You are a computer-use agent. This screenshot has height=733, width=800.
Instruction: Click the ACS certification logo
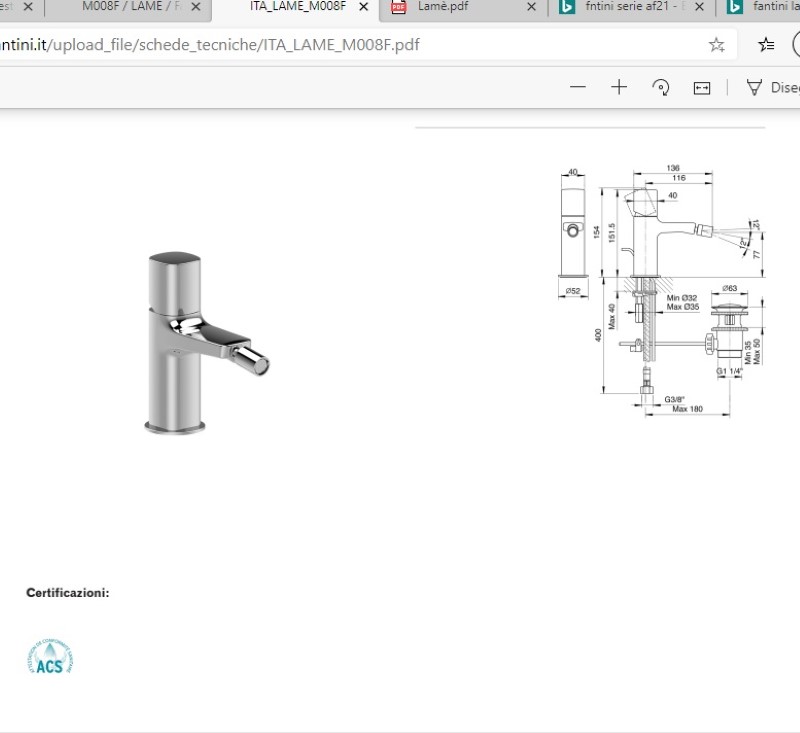pyautogui.click(x=49, y=656)
